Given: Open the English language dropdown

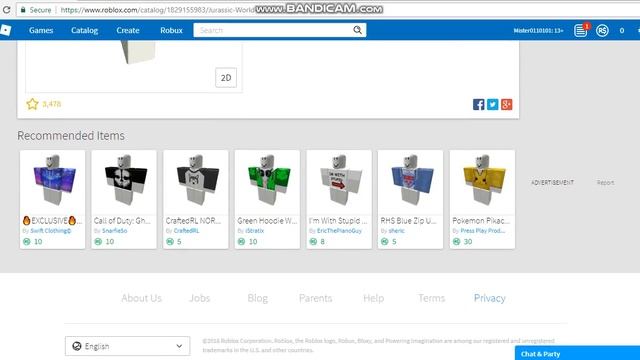Looking at the screenshot, I should pos(127,346).
